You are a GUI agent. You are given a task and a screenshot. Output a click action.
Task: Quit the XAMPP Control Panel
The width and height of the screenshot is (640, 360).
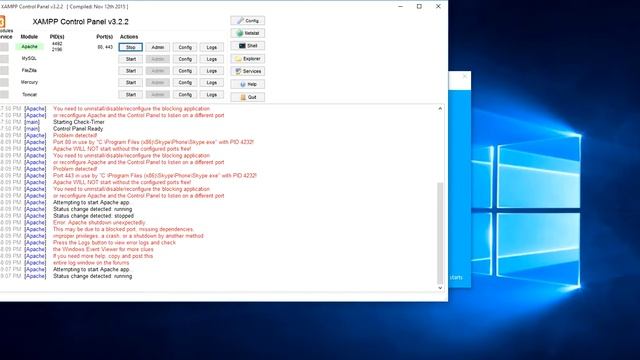(247, 97)
